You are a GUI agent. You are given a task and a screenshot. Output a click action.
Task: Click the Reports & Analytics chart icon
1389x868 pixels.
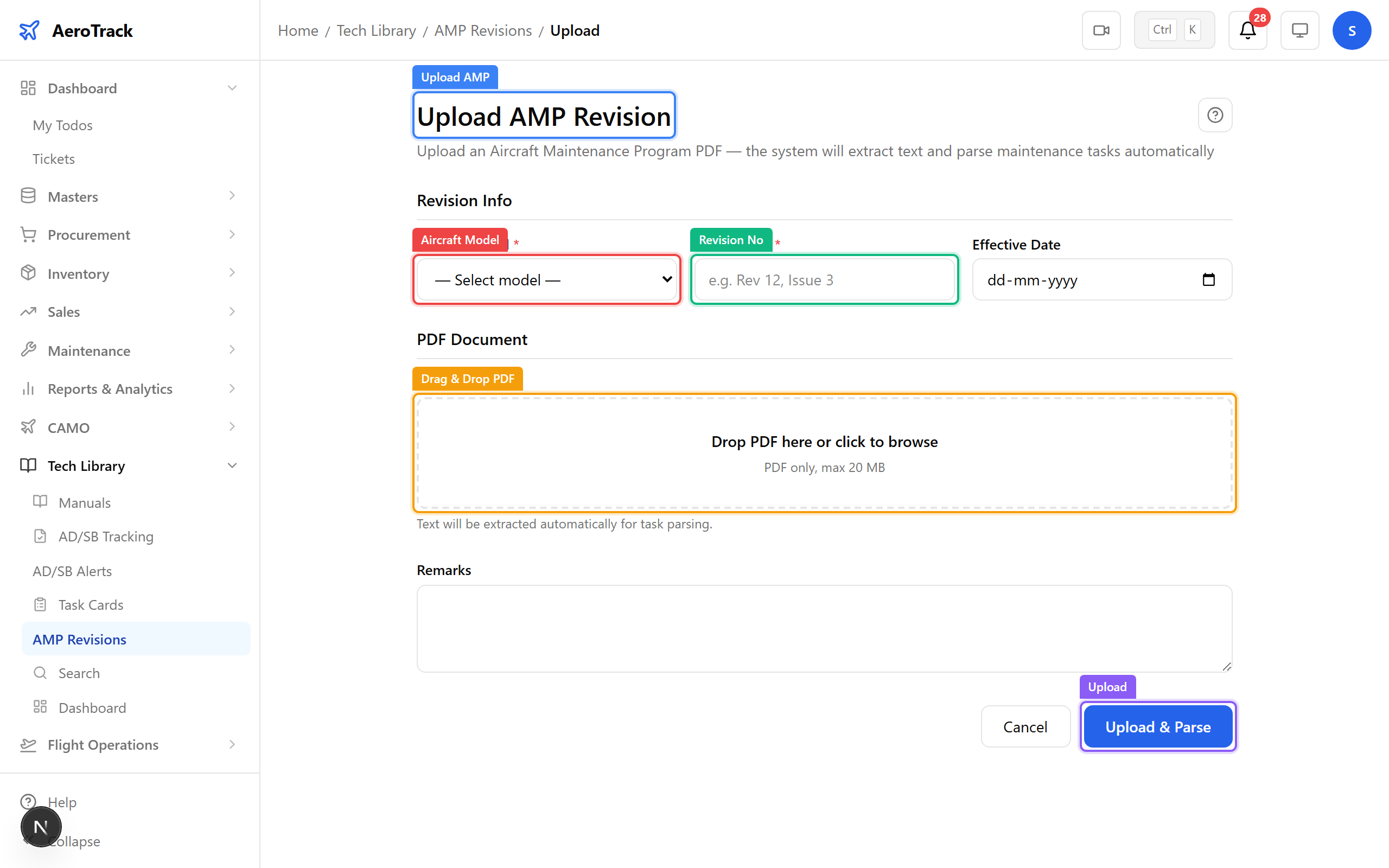coord(29,388)
